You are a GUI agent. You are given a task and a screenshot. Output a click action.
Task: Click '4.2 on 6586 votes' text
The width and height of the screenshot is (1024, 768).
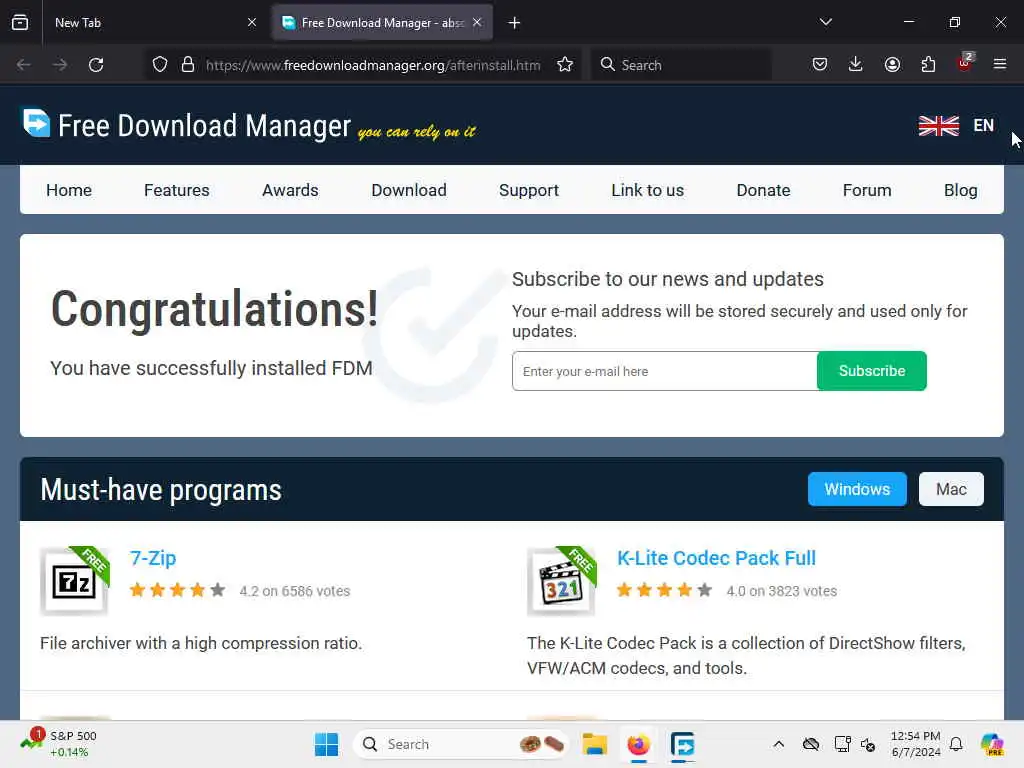pyautogui.click(x=295, y=591)
